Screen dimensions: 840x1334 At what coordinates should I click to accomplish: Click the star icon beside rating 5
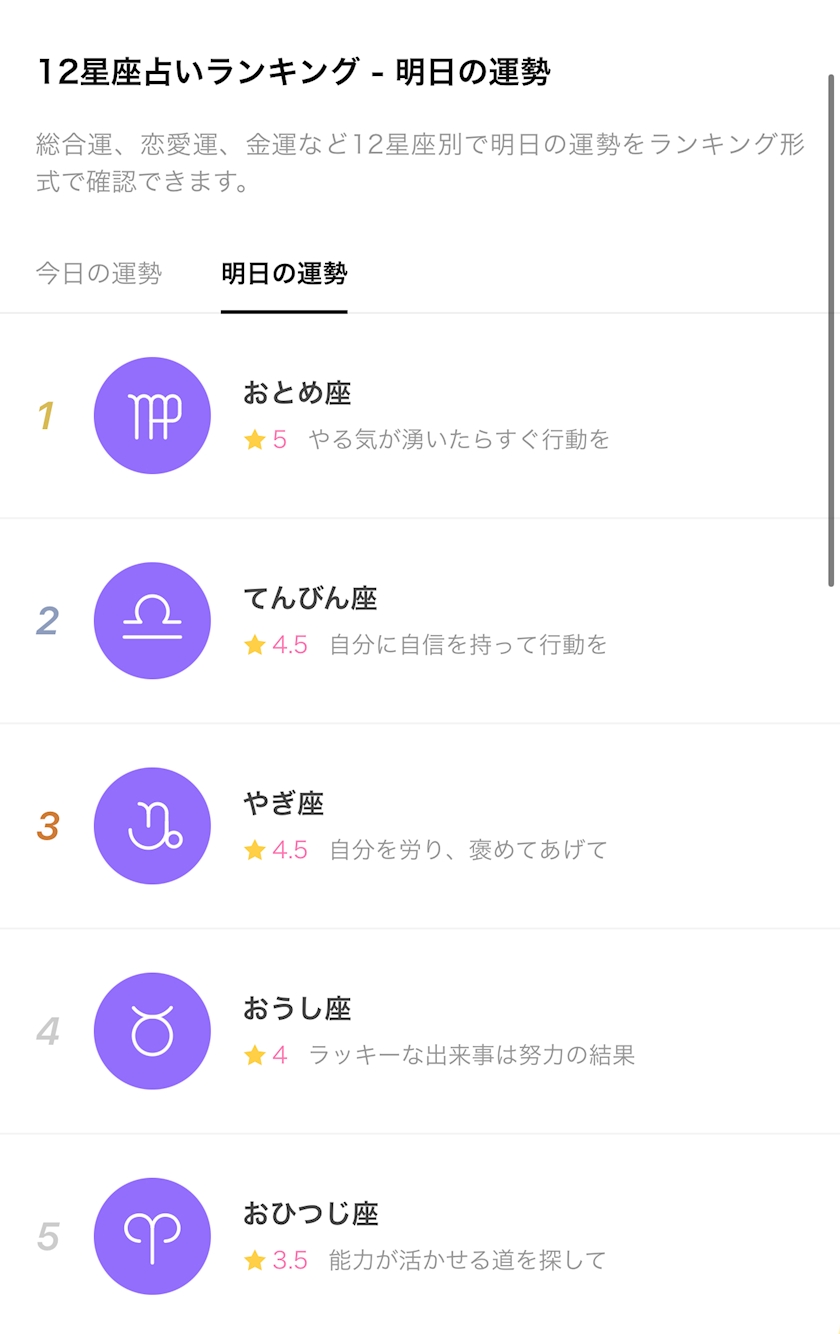255,440
